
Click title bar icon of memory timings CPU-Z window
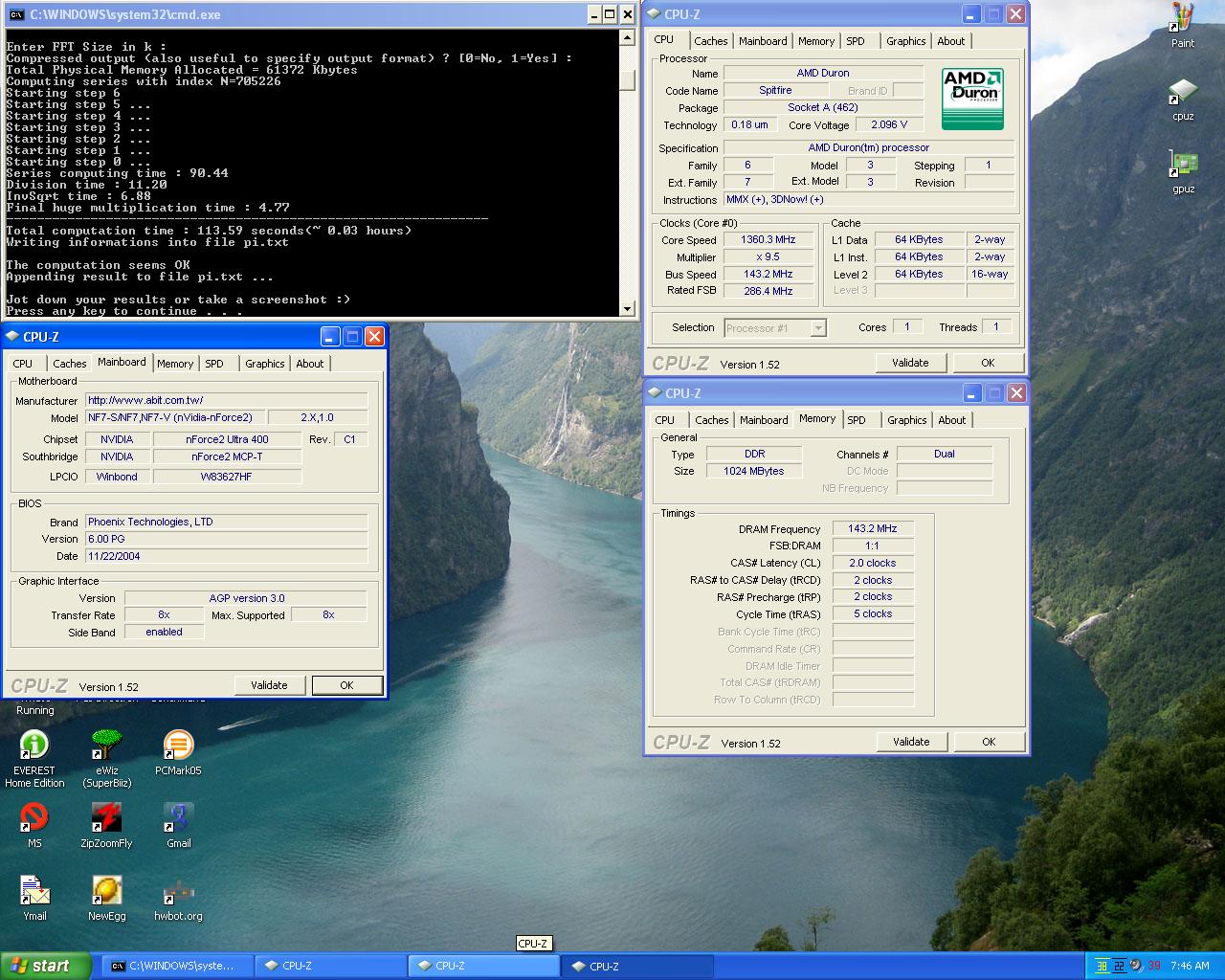[655, 393]
